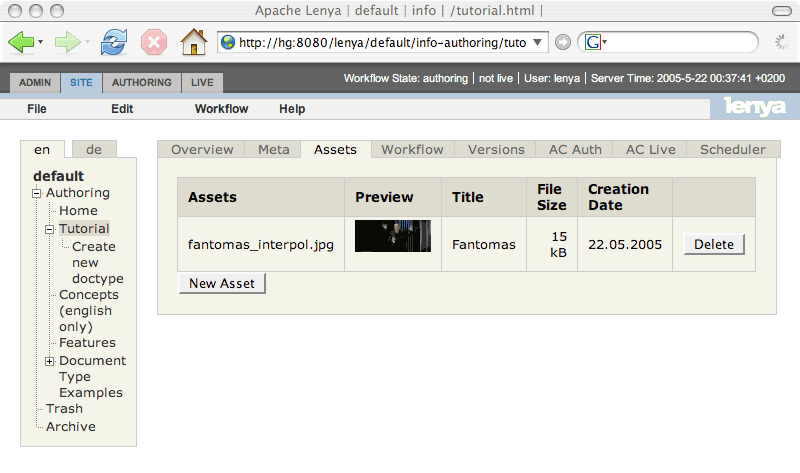Click the browser Back arrow icon
This screenshot has height=473, width=800.
[21, 42]
